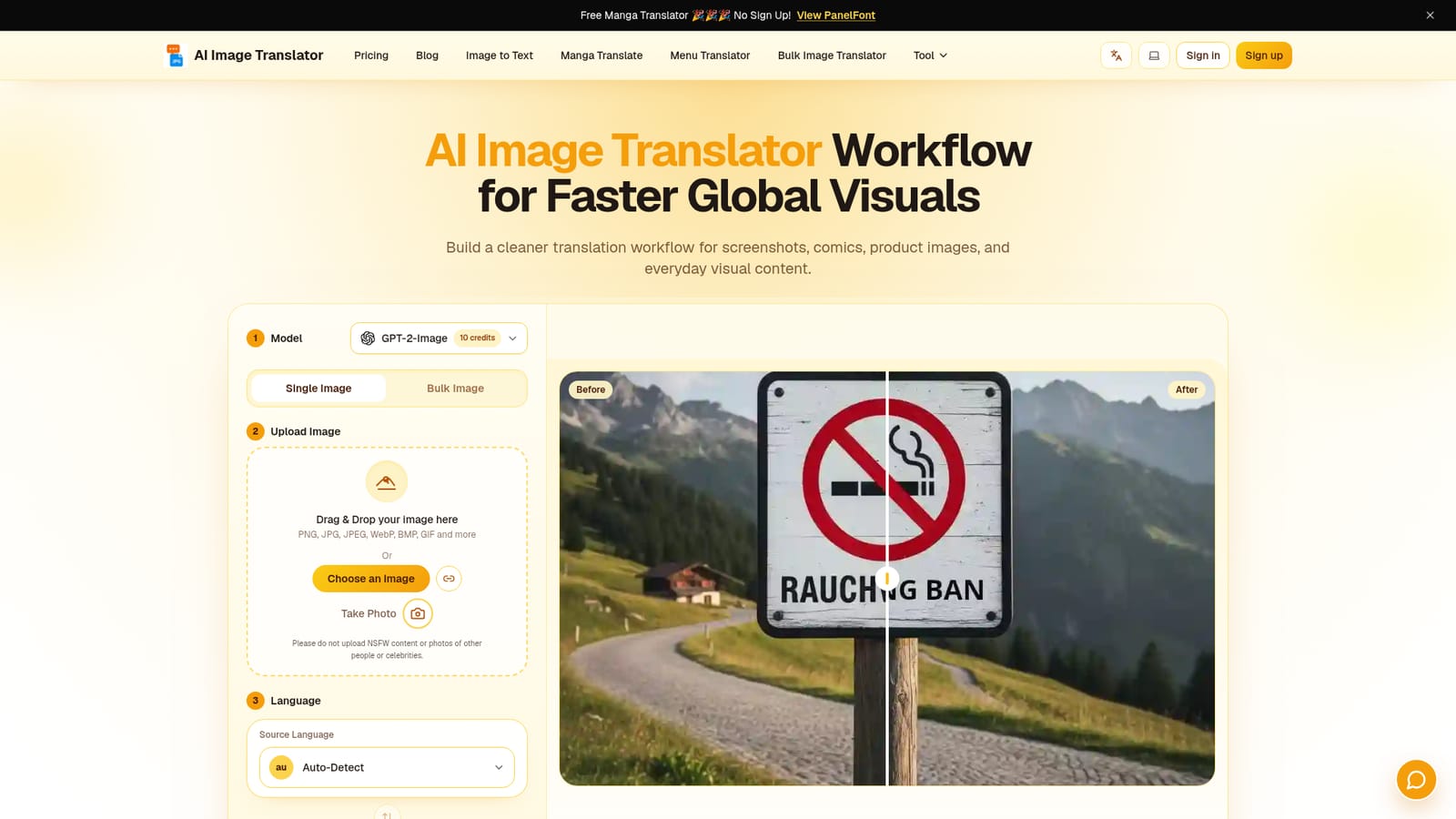Click the Choose an Image button
Screen dimensions: 1456x819
[x=371, y=579]
